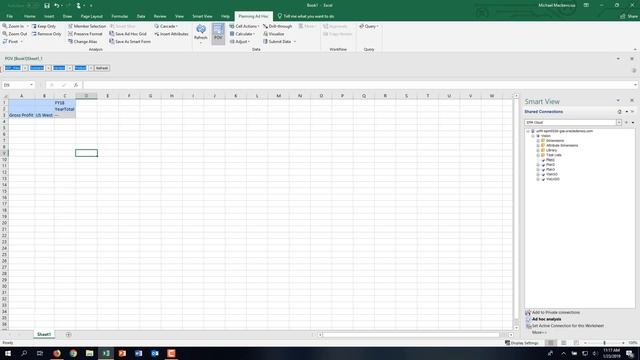Click Share button at top right

click(x=629, y=16)
